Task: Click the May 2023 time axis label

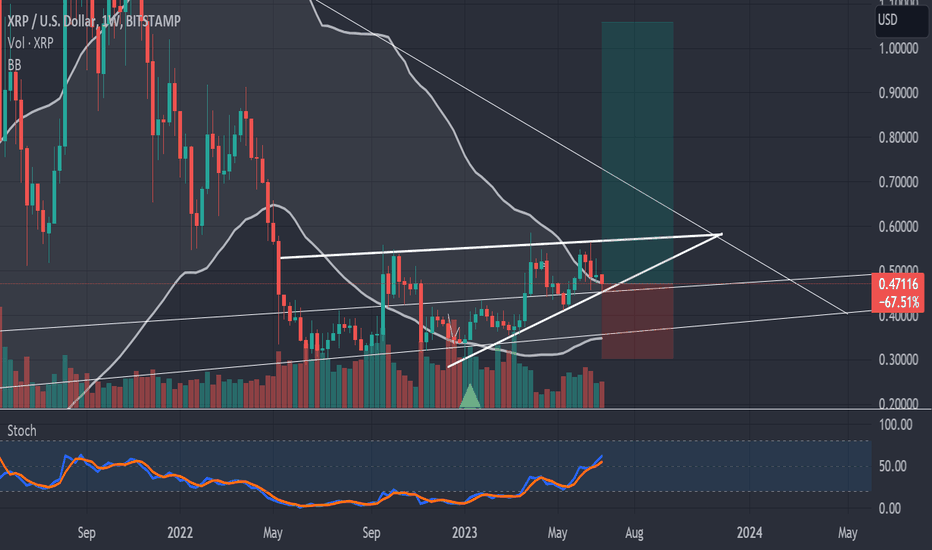Action: tap(557, 532)
